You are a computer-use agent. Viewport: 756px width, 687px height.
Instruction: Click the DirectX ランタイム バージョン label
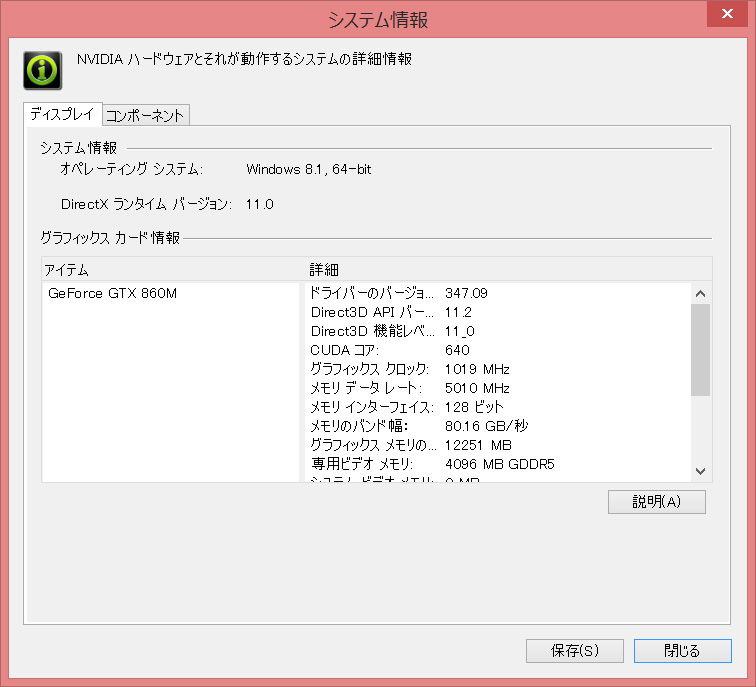click(x=146, y=204)
